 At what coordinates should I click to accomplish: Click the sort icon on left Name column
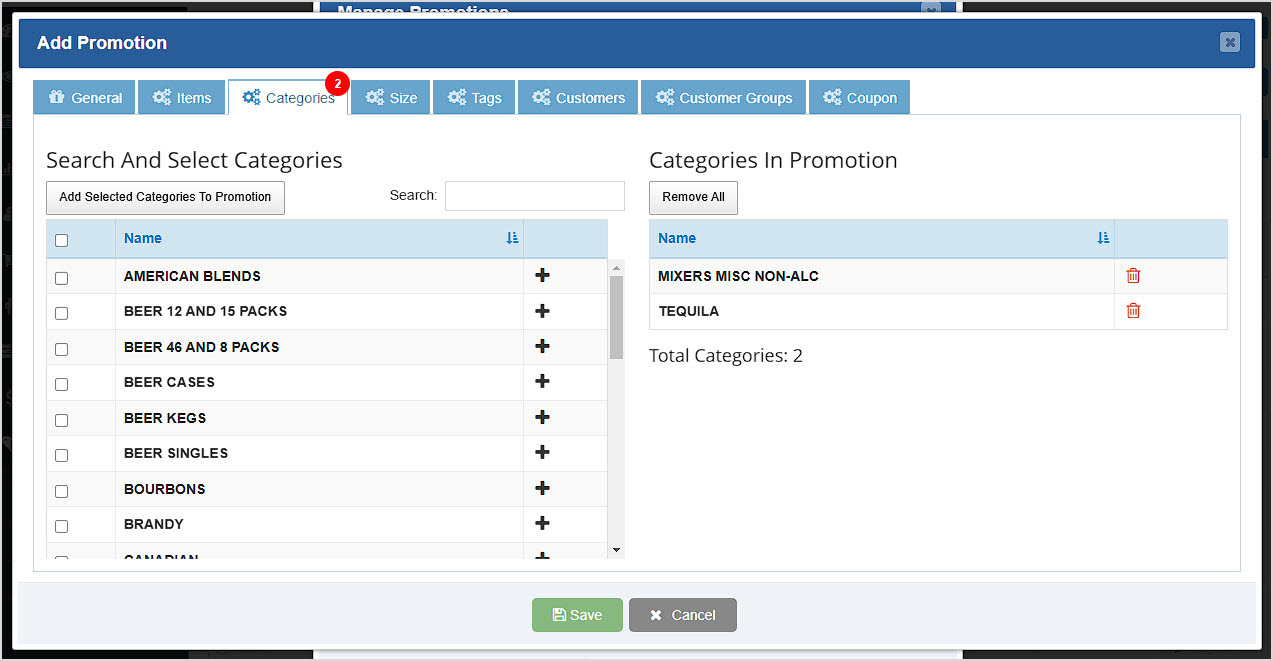pos(512,238)
